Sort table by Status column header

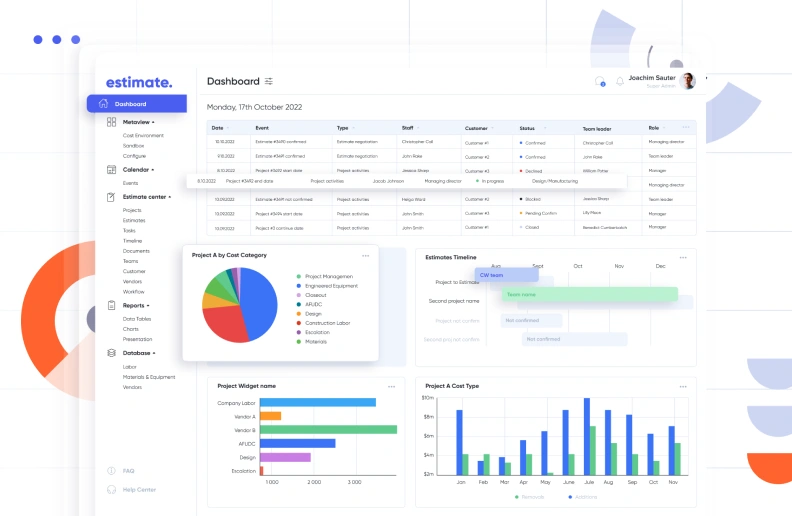tap(530, 128)
